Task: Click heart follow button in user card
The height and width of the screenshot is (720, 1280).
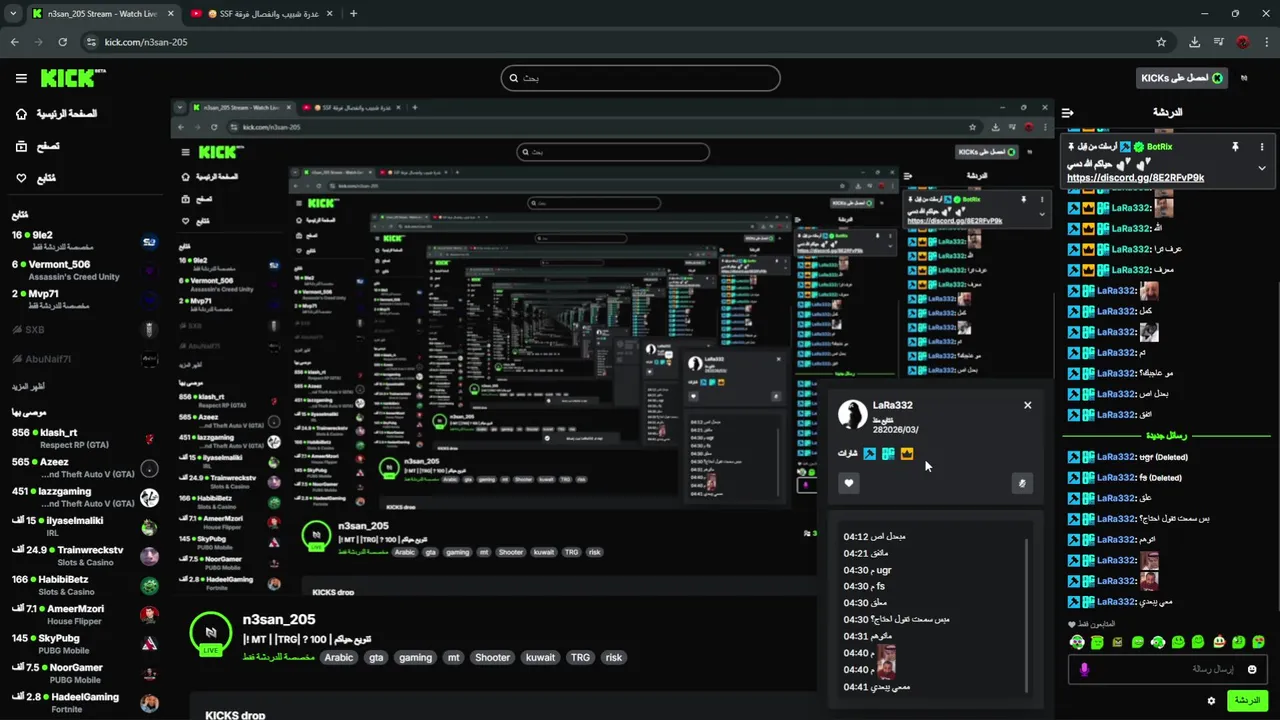Action: pyautogui.click(x=849, y=483)
